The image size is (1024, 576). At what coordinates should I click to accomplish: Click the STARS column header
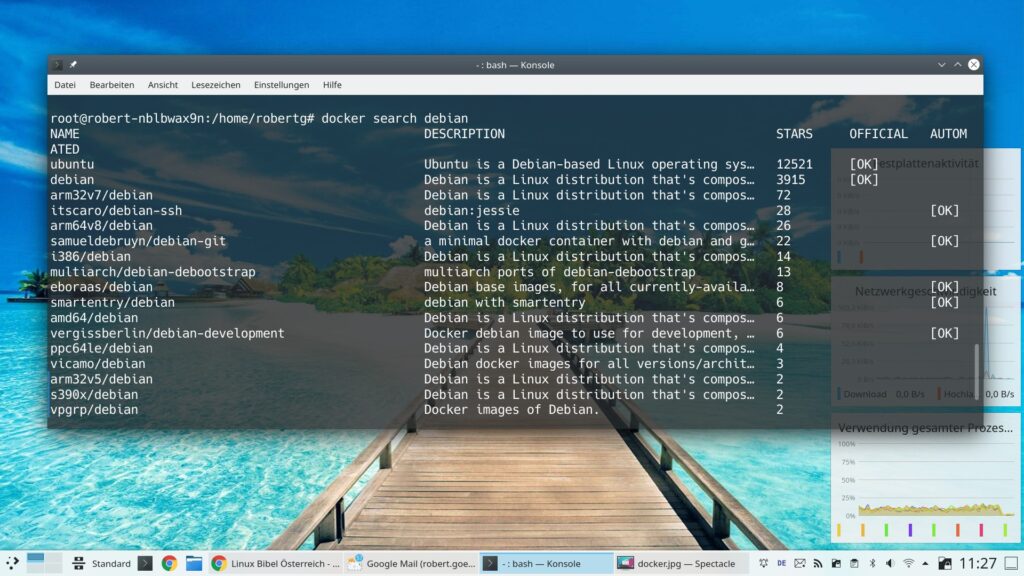794,134
